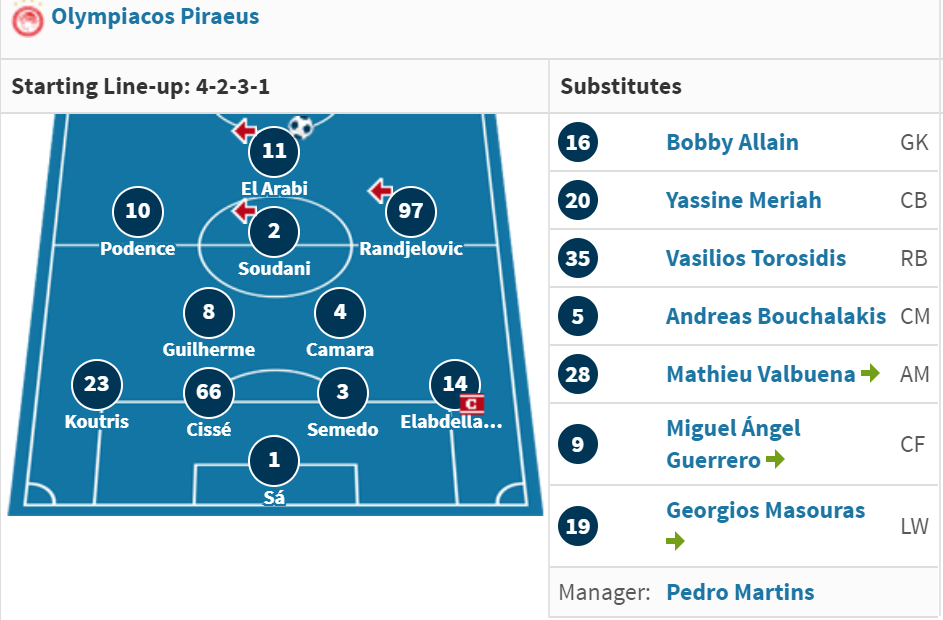The width and height of the screenshot is (943, 620).
Task: Click Guilherme's number 8 player marker
Action: tap(209, 312)
